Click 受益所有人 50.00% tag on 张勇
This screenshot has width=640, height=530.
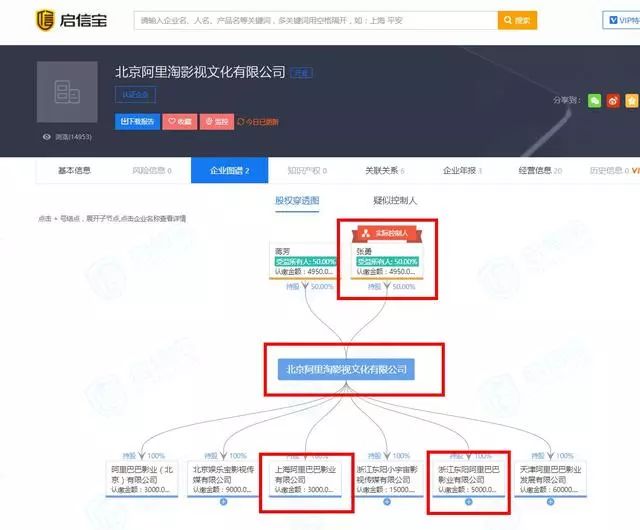[387, 261]
